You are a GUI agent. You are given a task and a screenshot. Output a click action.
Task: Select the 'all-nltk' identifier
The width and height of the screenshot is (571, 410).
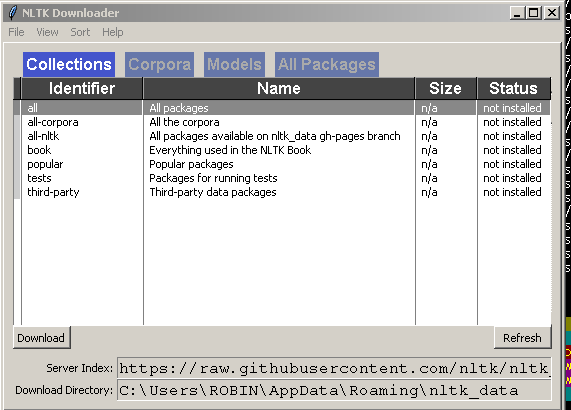43,136
